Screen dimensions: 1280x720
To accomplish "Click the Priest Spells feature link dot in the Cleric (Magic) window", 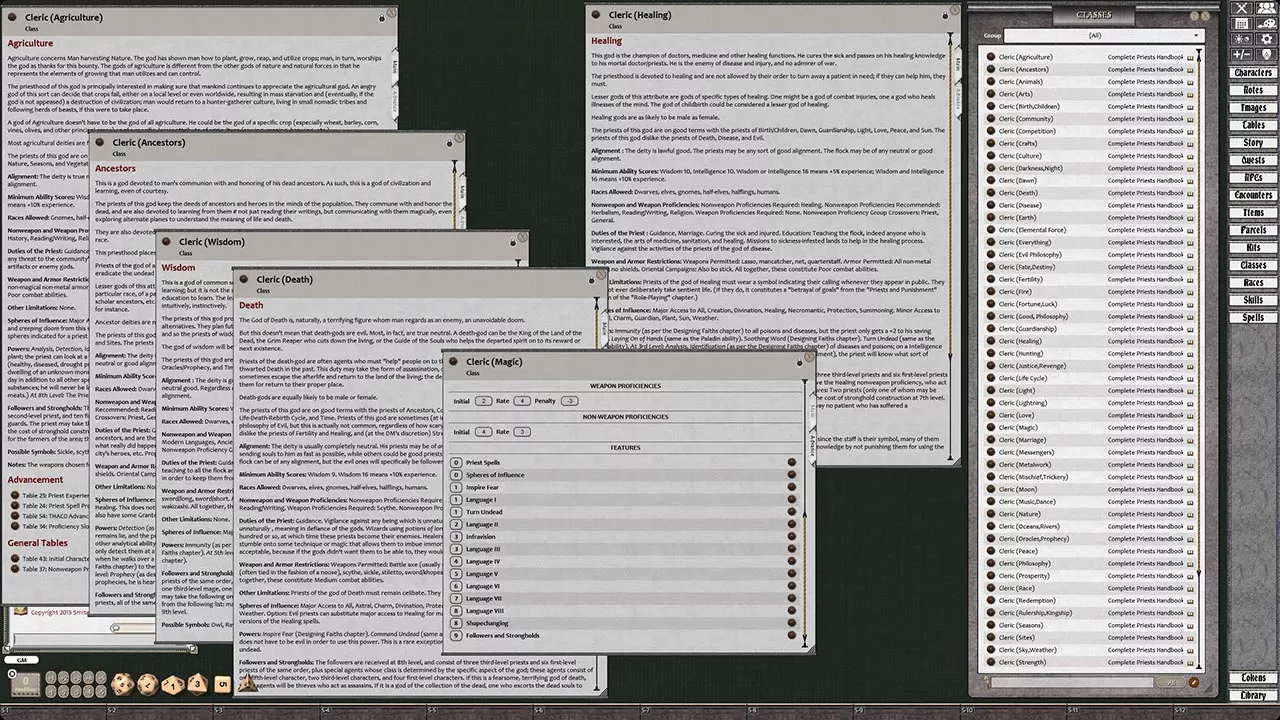I will [791, 463].
